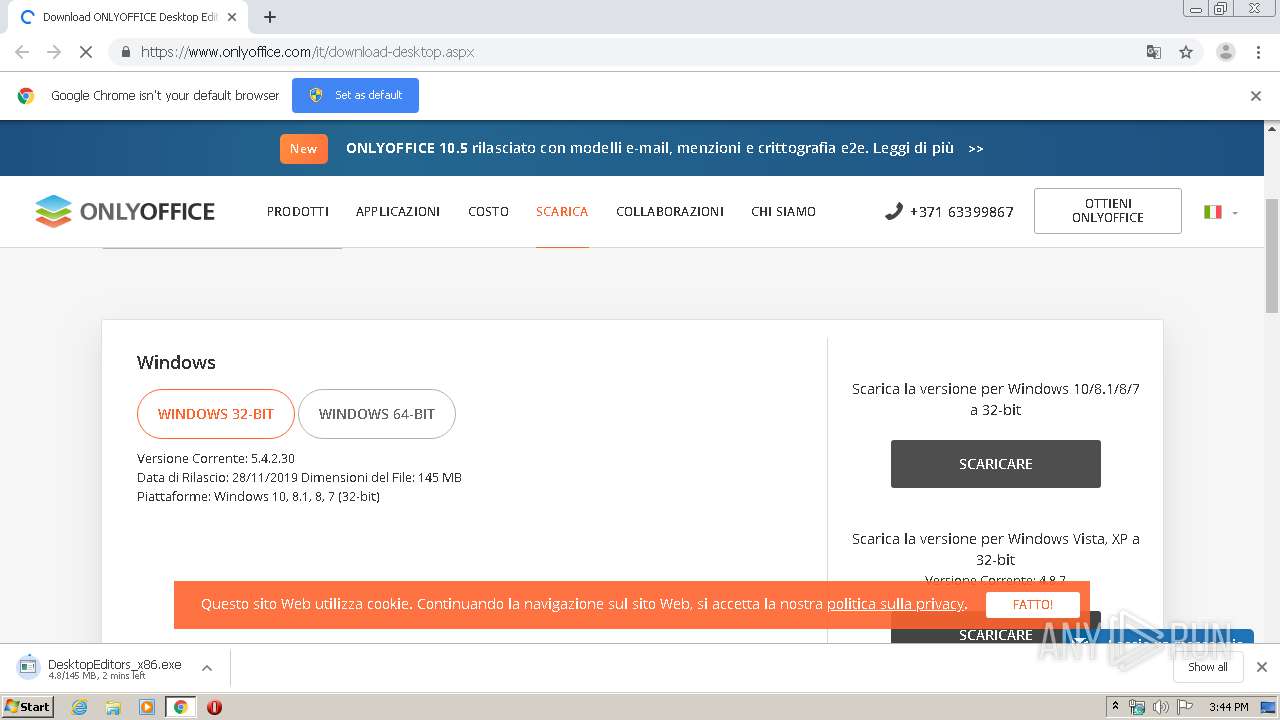The width and height of the screenshot is (1280, 720).
Task: Accept cookies with the FATTO! button
Action: (1033, 605)
